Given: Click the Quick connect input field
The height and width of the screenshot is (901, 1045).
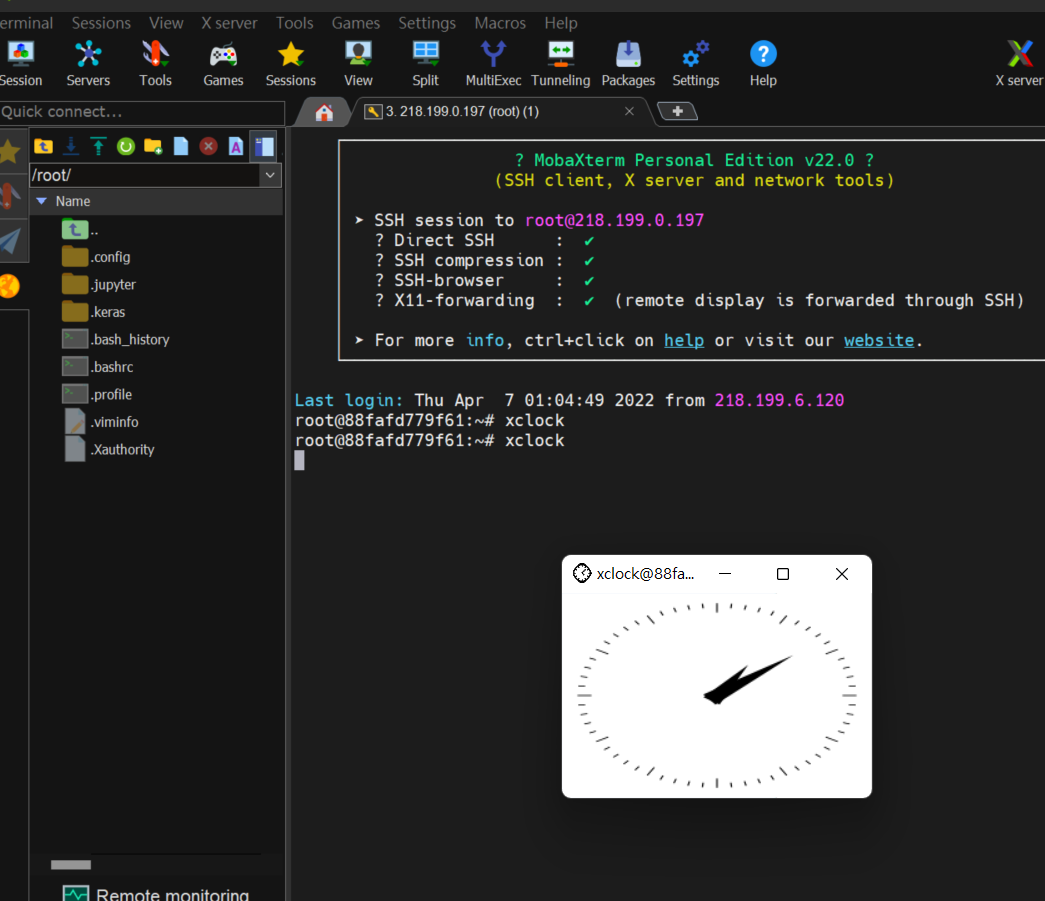Looking at the screenshot, I should pos(142,112).
